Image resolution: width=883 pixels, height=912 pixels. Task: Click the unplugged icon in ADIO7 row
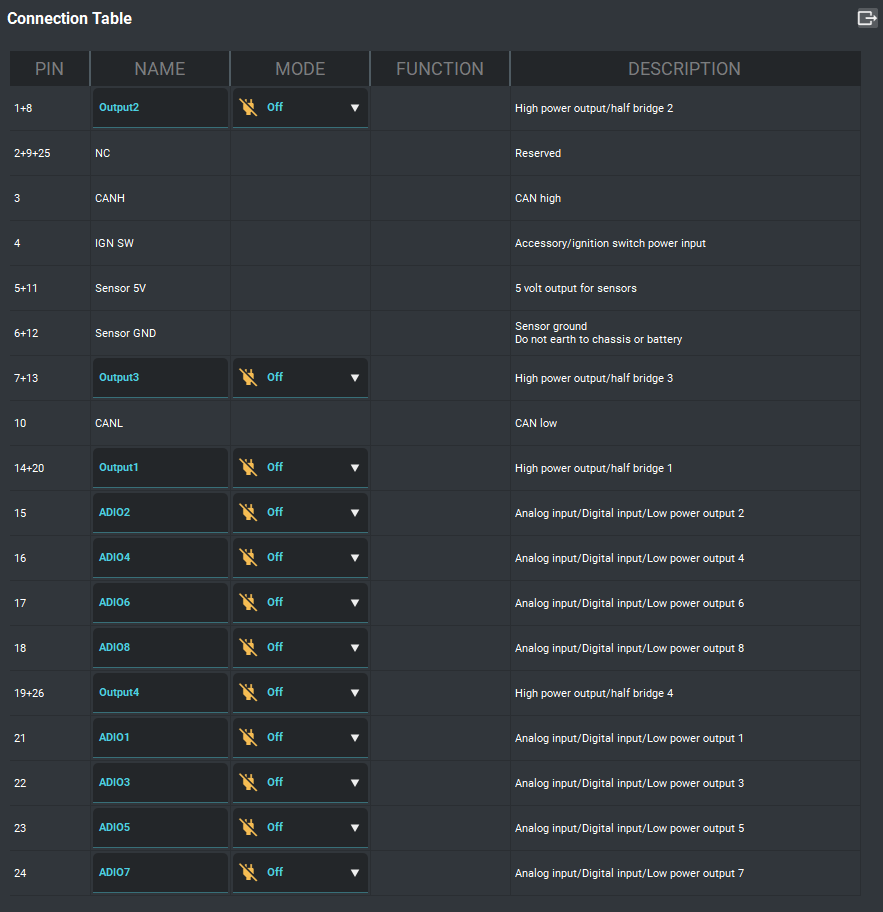(248, 873)
